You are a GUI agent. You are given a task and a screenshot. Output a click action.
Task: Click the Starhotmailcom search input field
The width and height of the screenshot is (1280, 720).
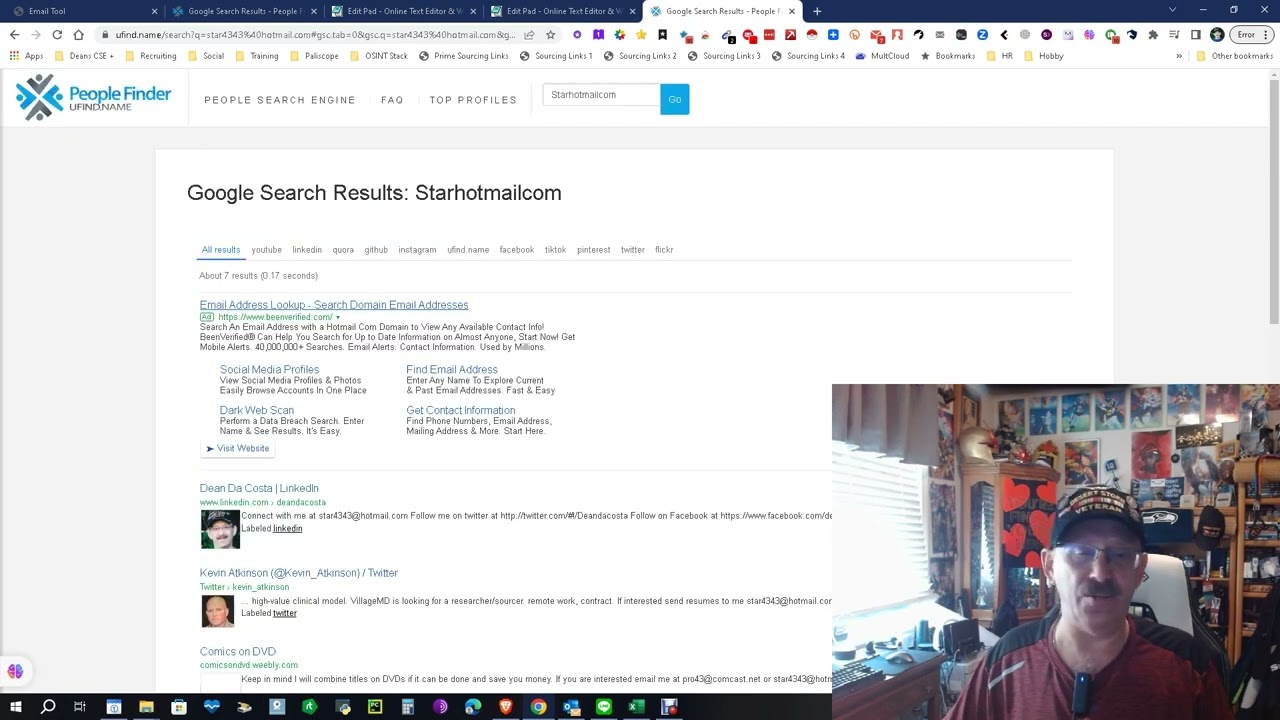pyautogui.click(x=602, y=95)
